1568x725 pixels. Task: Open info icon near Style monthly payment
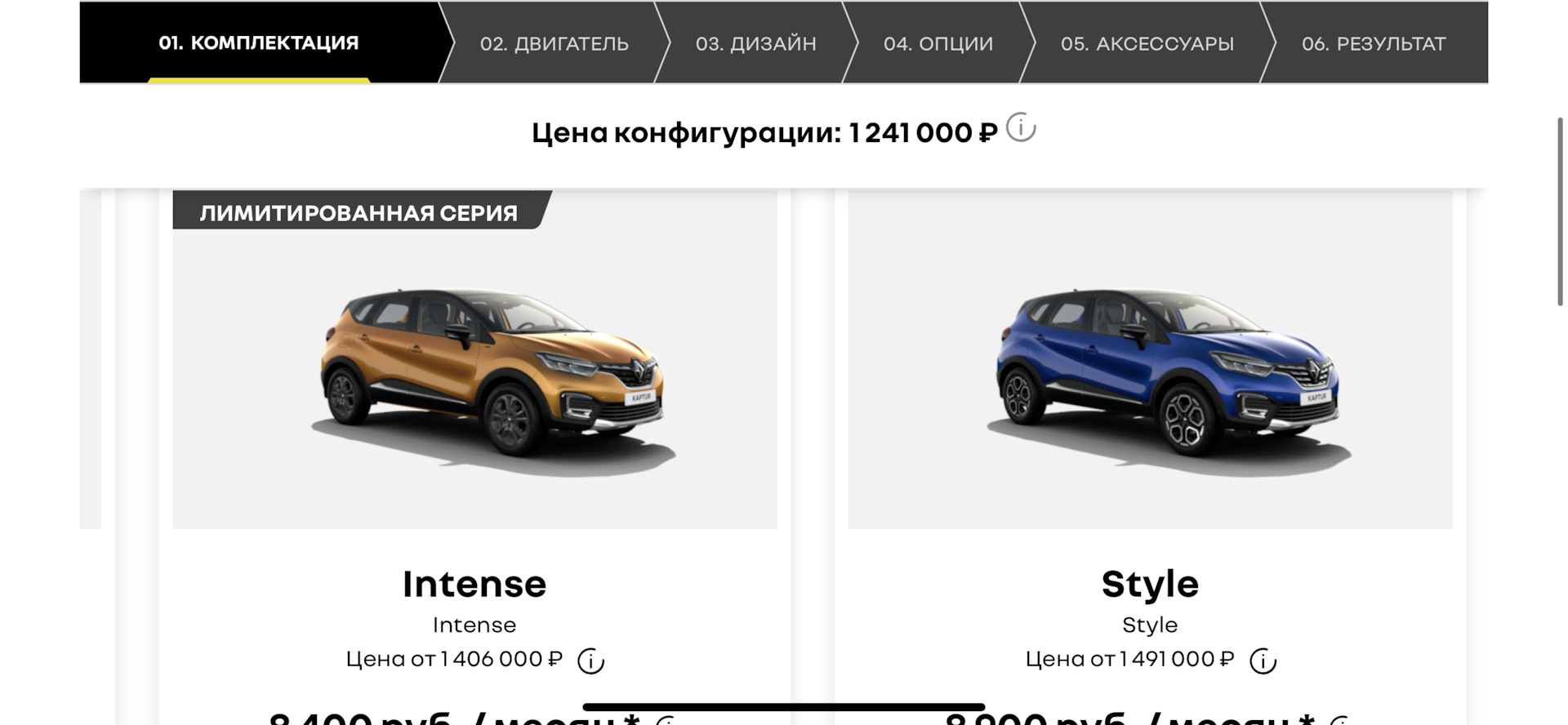1341,721
